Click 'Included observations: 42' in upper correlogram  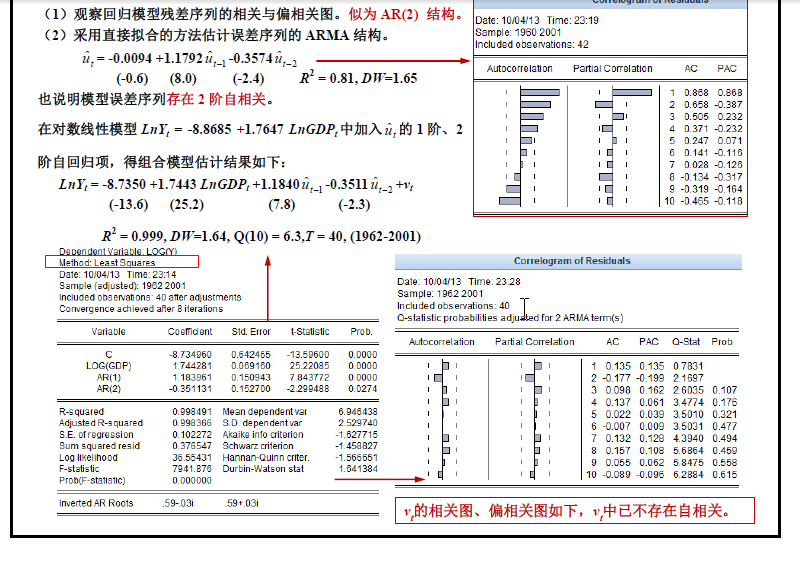(532, 45)
